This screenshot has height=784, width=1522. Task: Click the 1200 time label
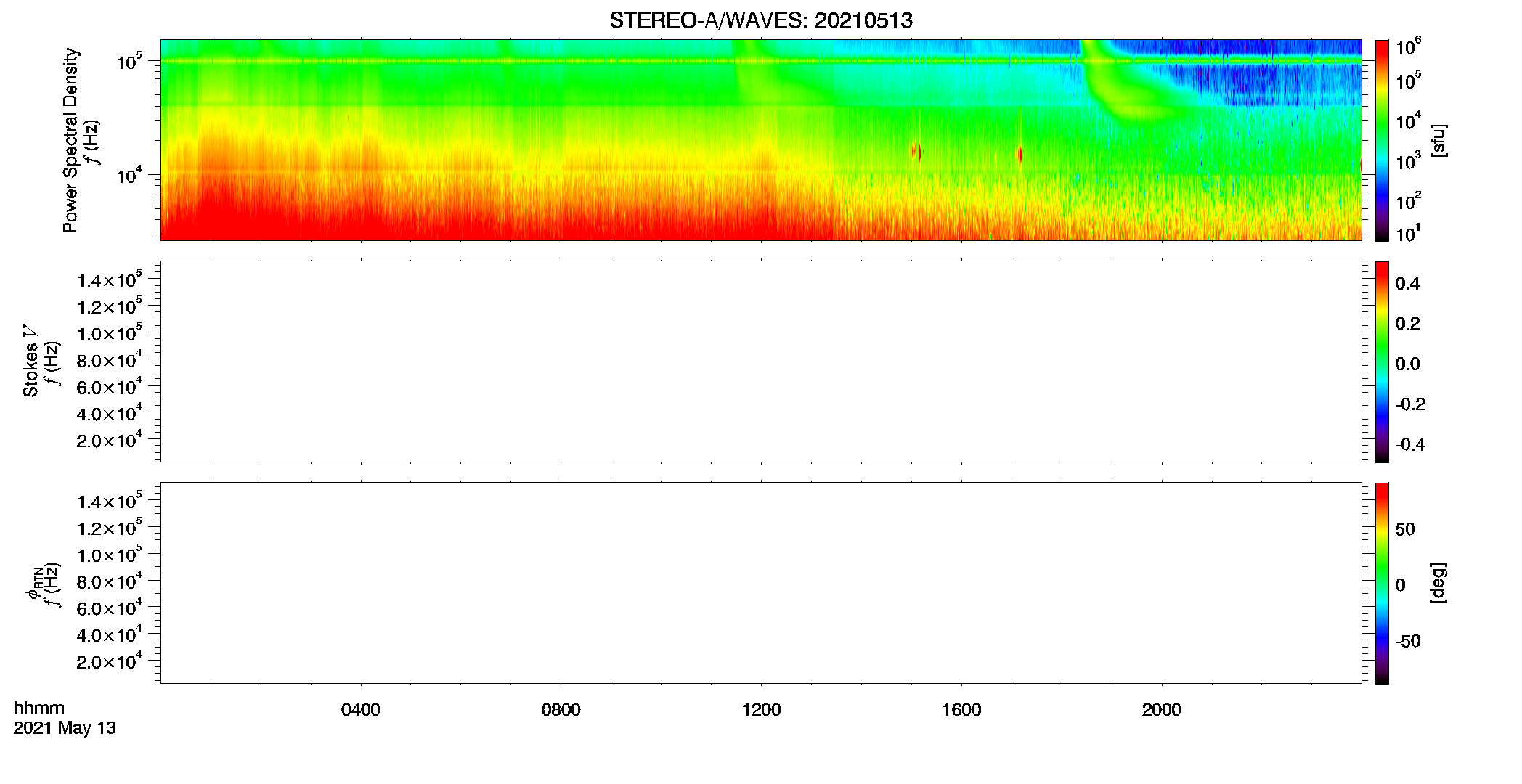click(761, 709)
